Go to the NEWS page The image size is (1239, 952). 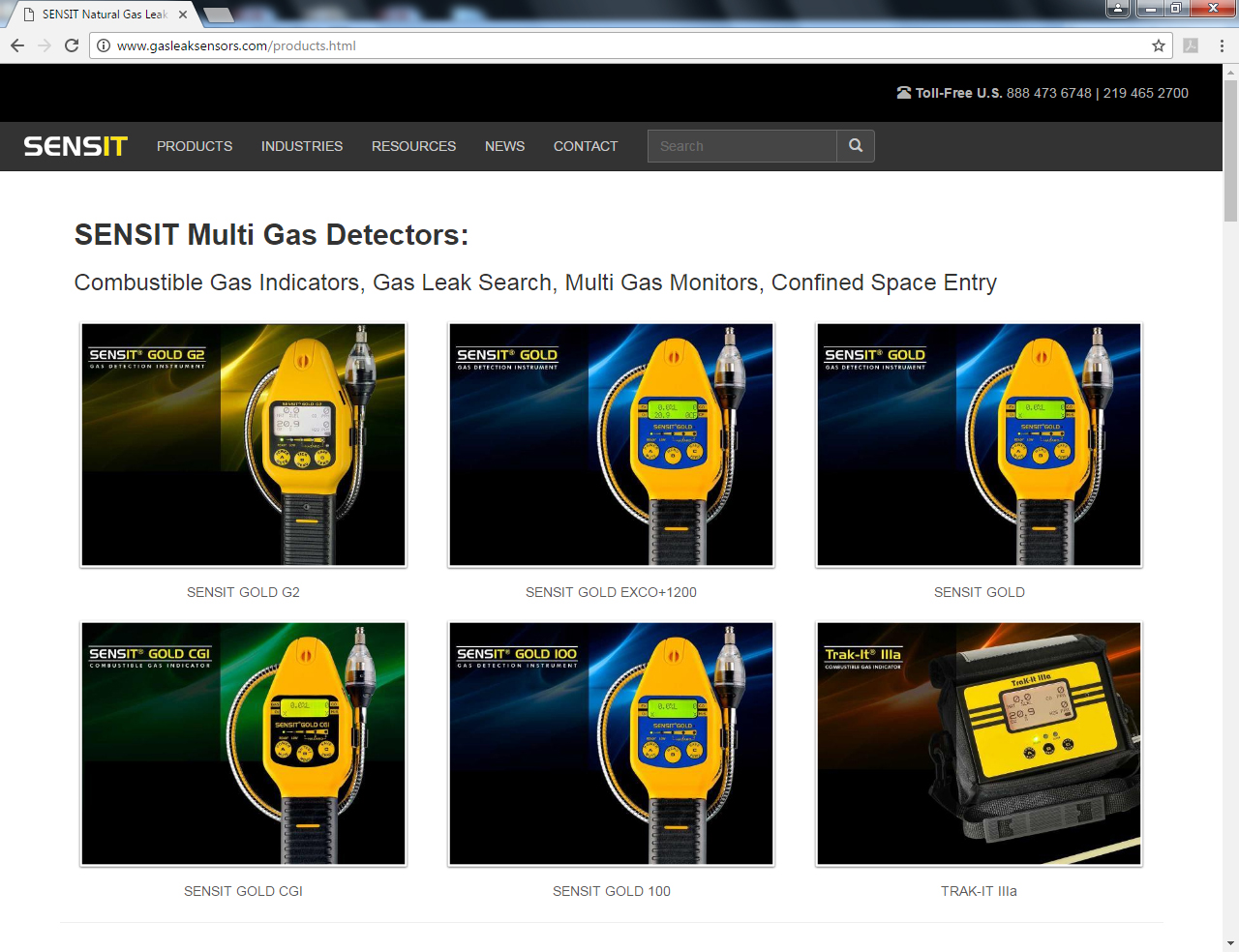(504, 146)
